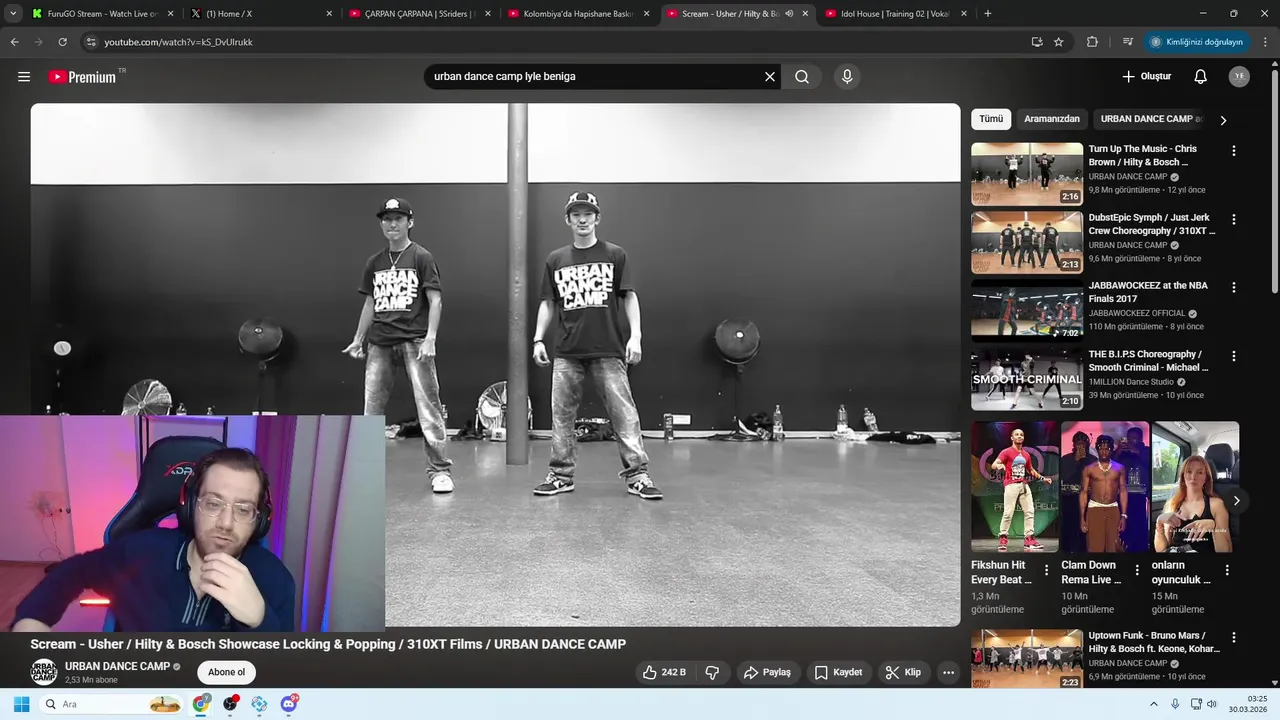Click the Kaydet save button
Screen dimensions: 1280x720
(x=838, y=673)
